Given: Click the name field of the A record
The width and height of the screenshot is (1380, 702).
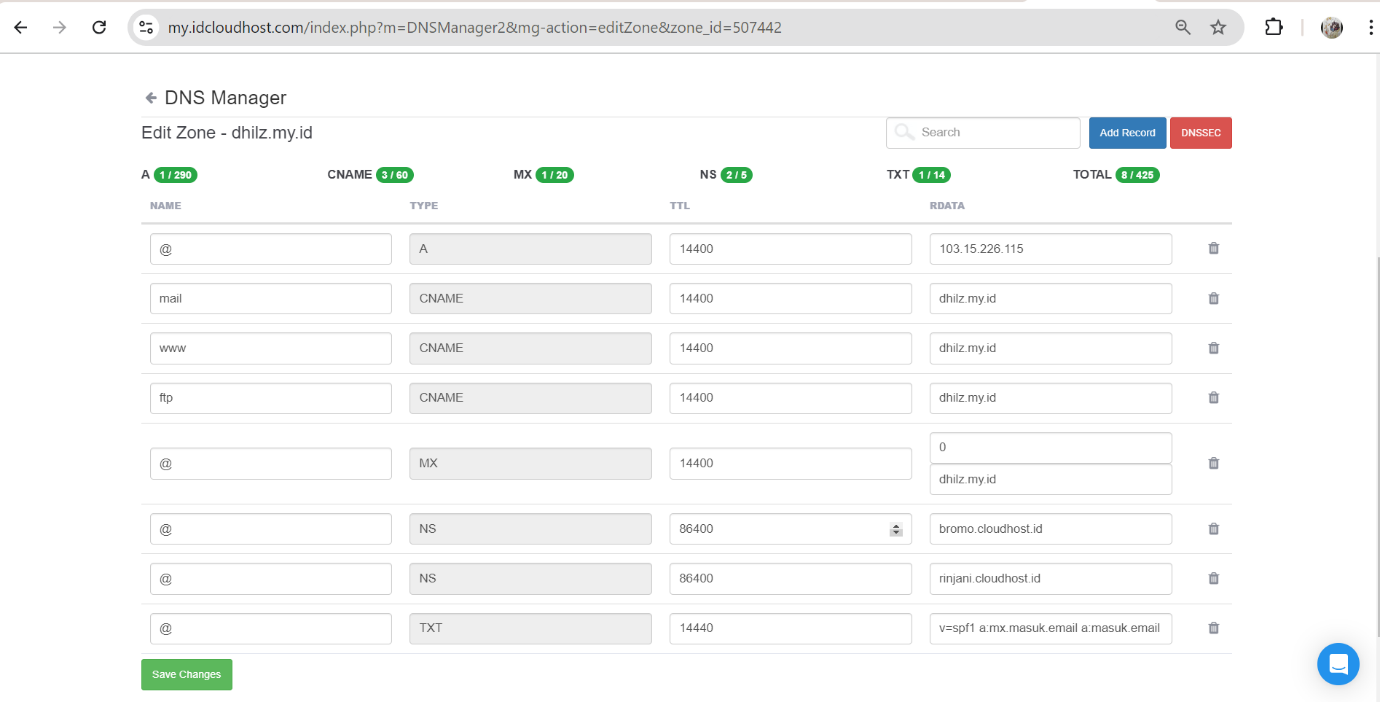Looking at the screenshot, I should click(271, 249).
